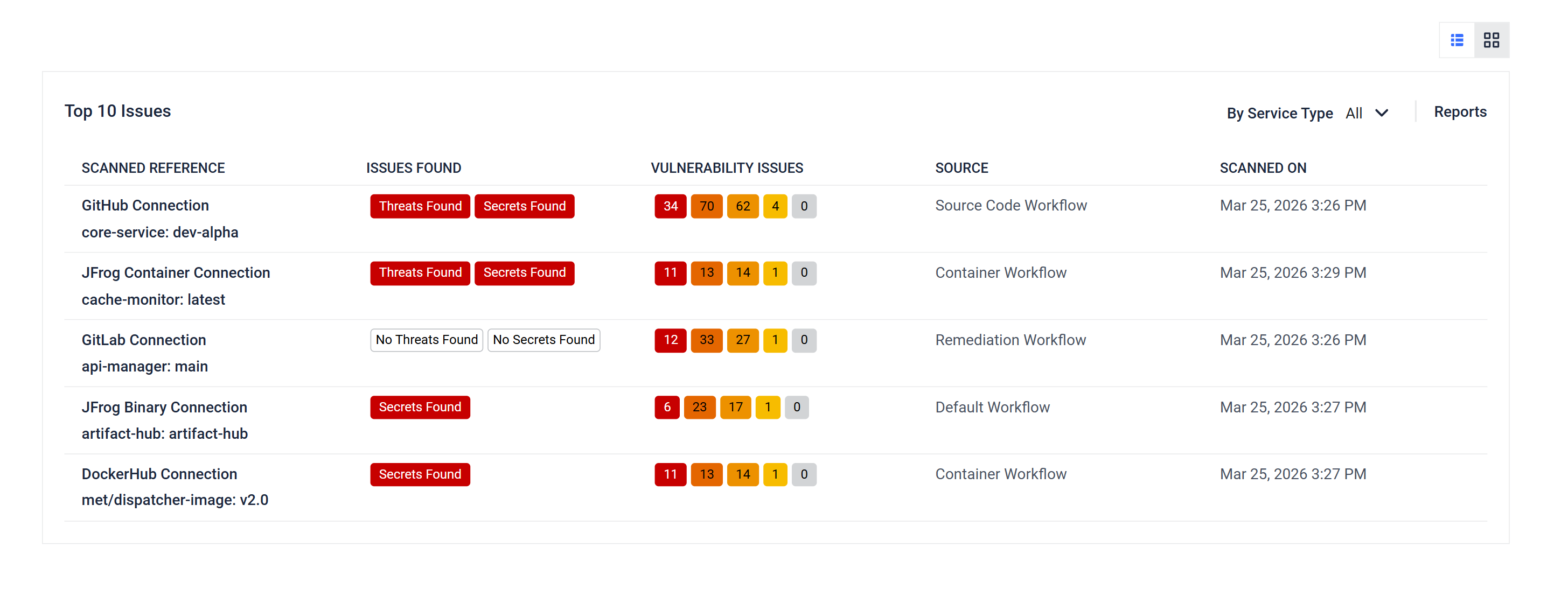Select red critical count 34 for GitHub
Image resolution: width=1568 pixels, height=589 pixels.
click(x=670, y=206)
